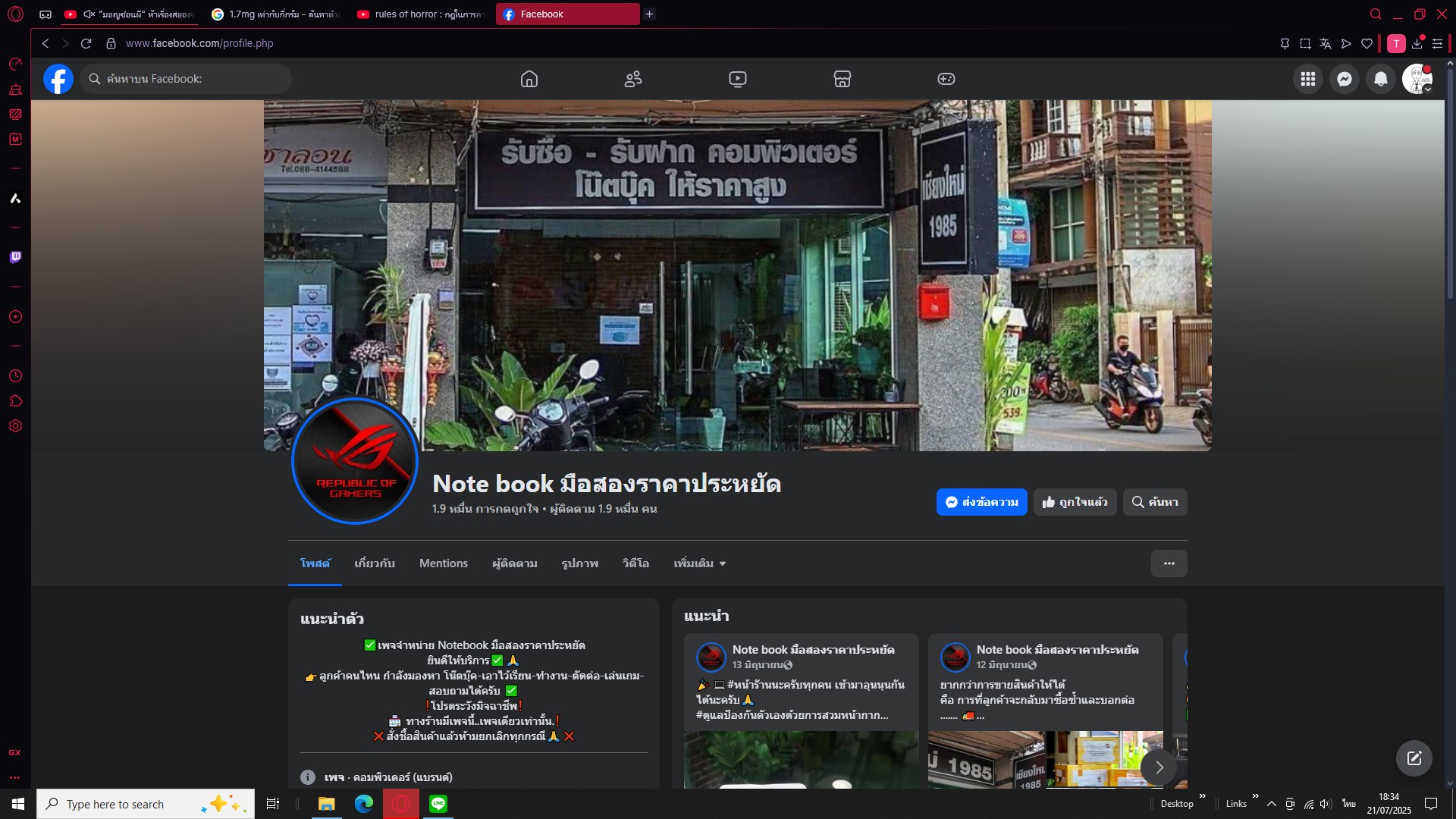The image size is (1456, 819).
Task: Open File Explorer from the taskbar
Action: [x=327, y=804]
